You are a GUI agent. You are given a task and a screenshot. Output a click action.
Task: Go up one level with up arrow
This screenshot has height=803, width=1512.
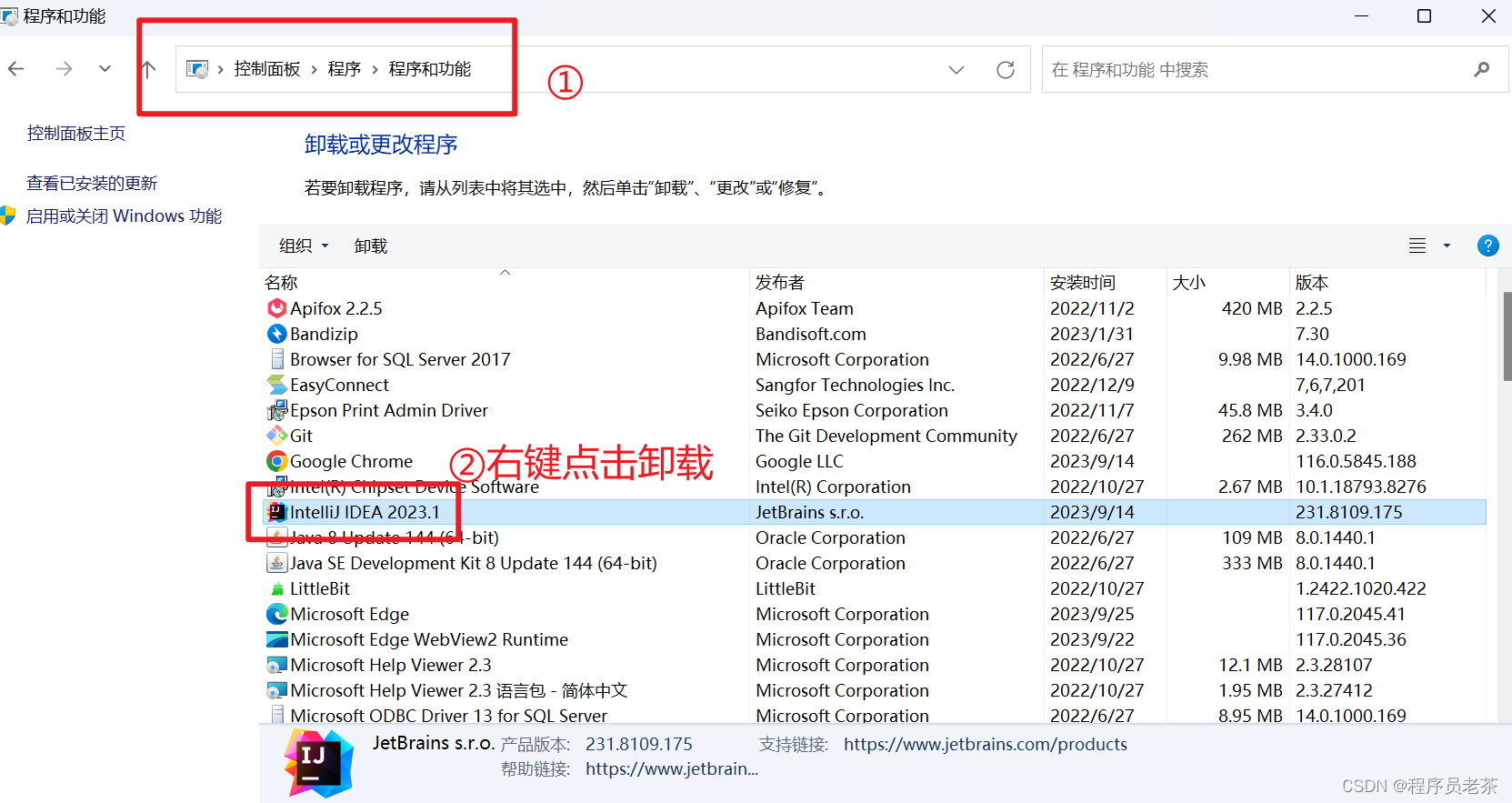(x=149, y=69)
